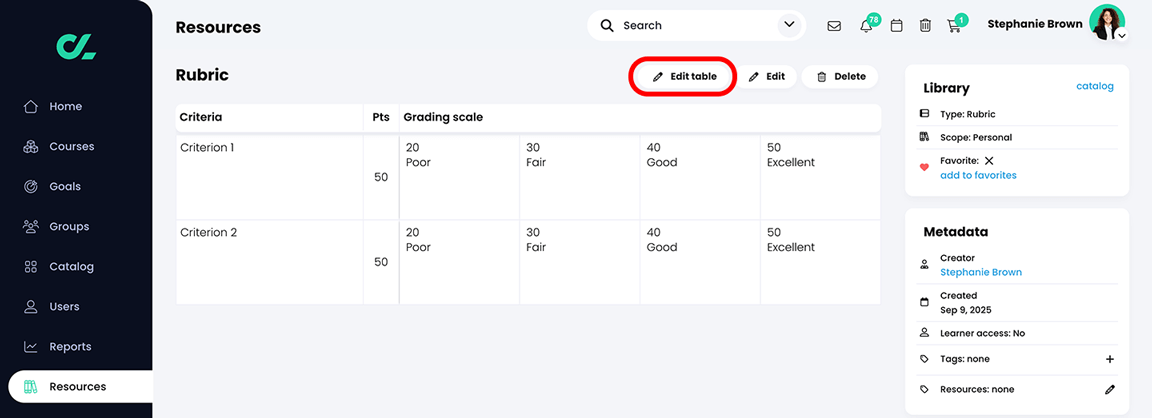Open Stephanie Brown creator link
Screen dimensions: 1152x418
(981, 272)
